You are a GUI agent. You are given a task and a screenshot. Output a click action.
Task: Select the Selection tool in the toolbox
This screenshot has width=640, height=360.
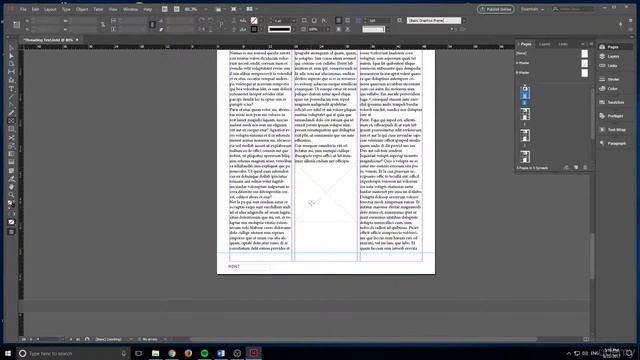pos(11,48)
